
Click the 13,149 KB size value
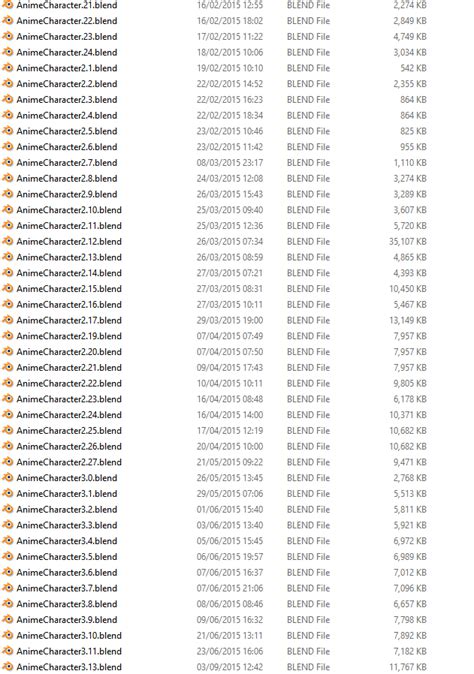pyautogui.click(x=408, y=320)
